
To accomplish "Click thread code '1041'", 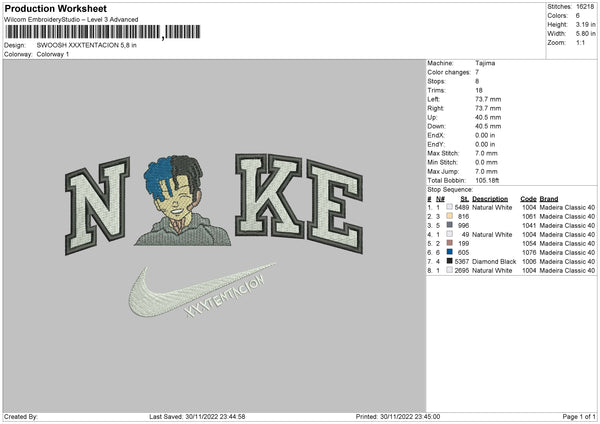I will point(529,225).
